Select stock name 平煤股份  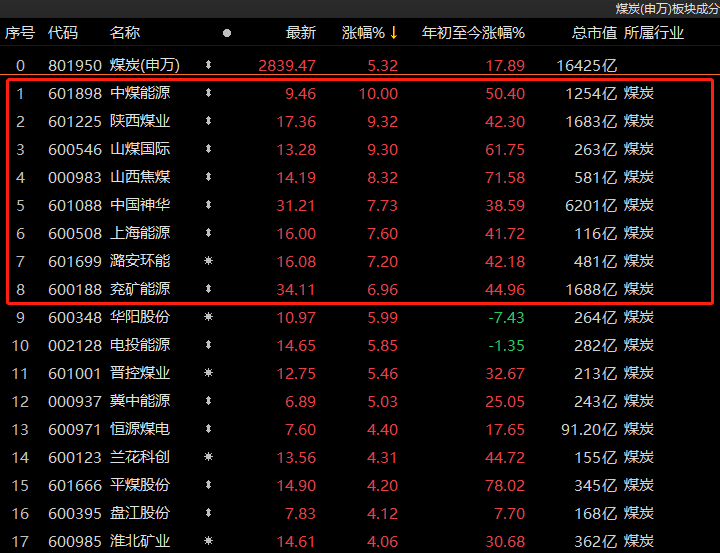tap(140, 485)
